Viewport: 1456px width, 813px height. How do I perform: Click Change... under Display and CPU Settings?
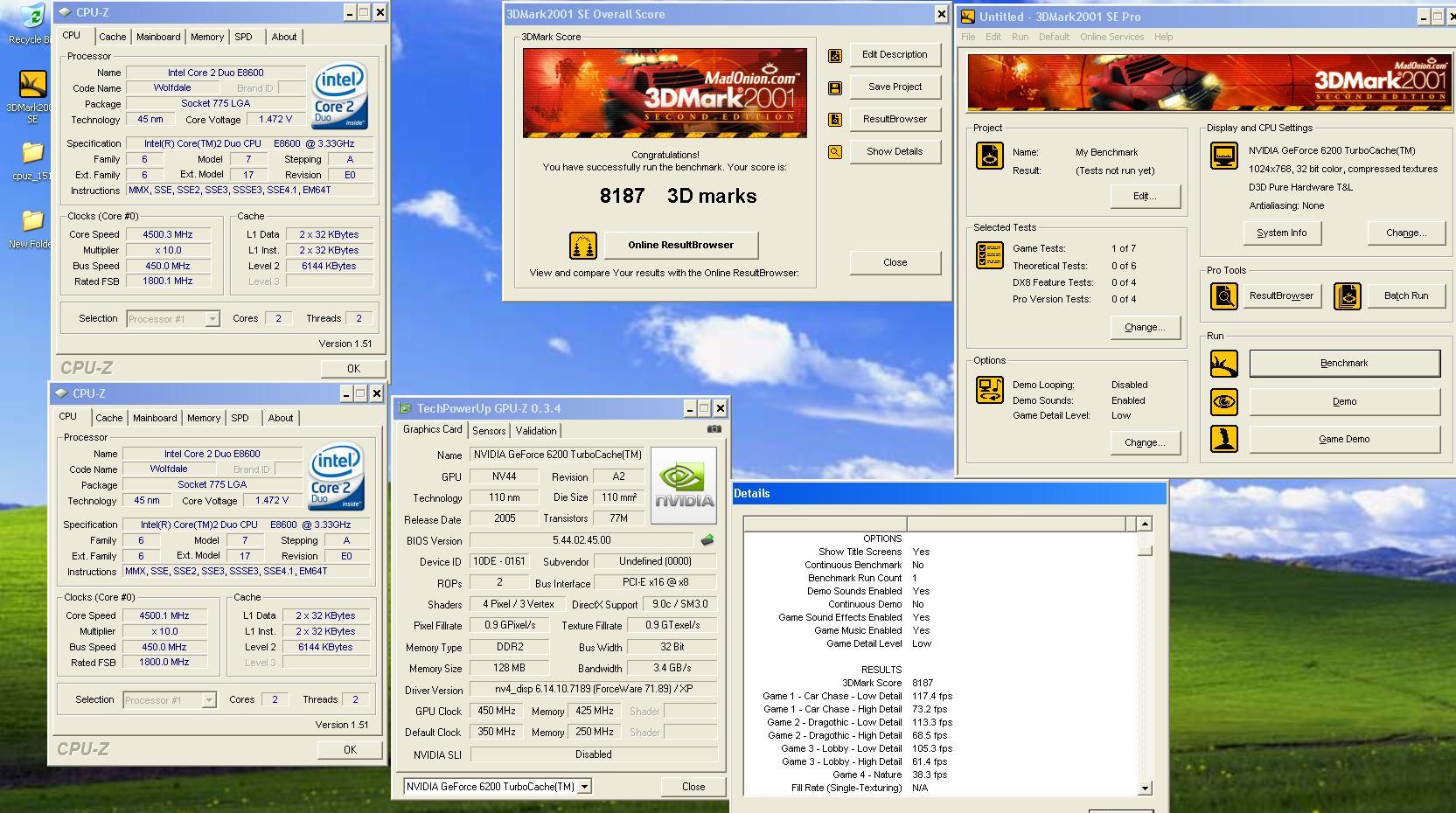pyautogui.click(x=1406, y=233)
